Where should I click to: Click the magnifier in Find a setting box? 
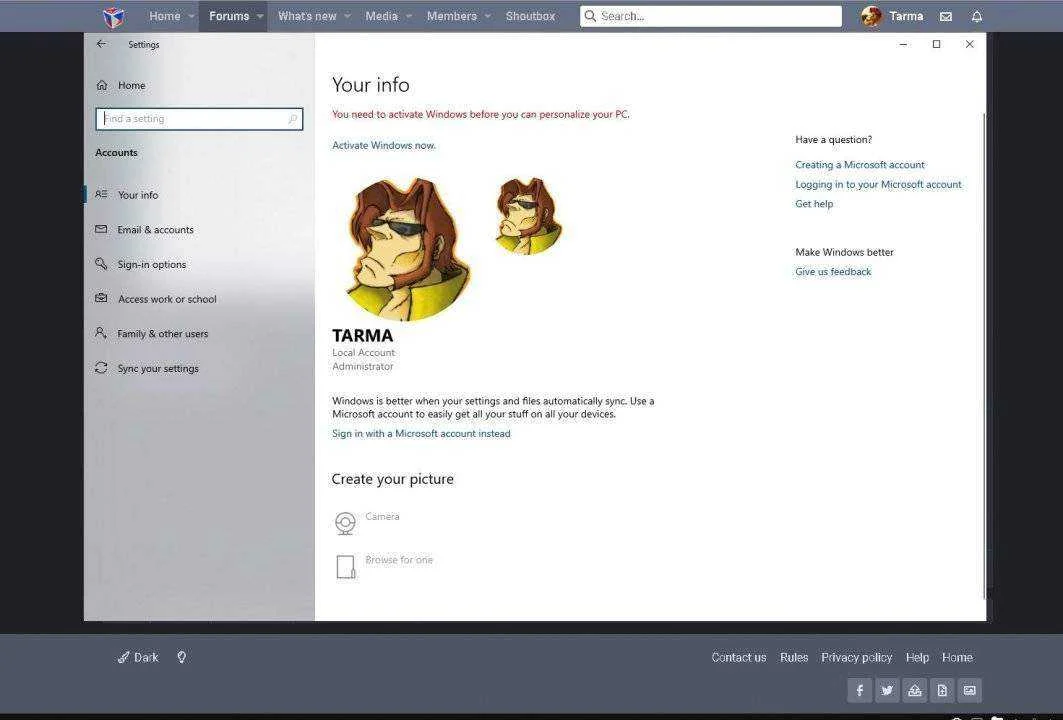[x=293, y=119]
